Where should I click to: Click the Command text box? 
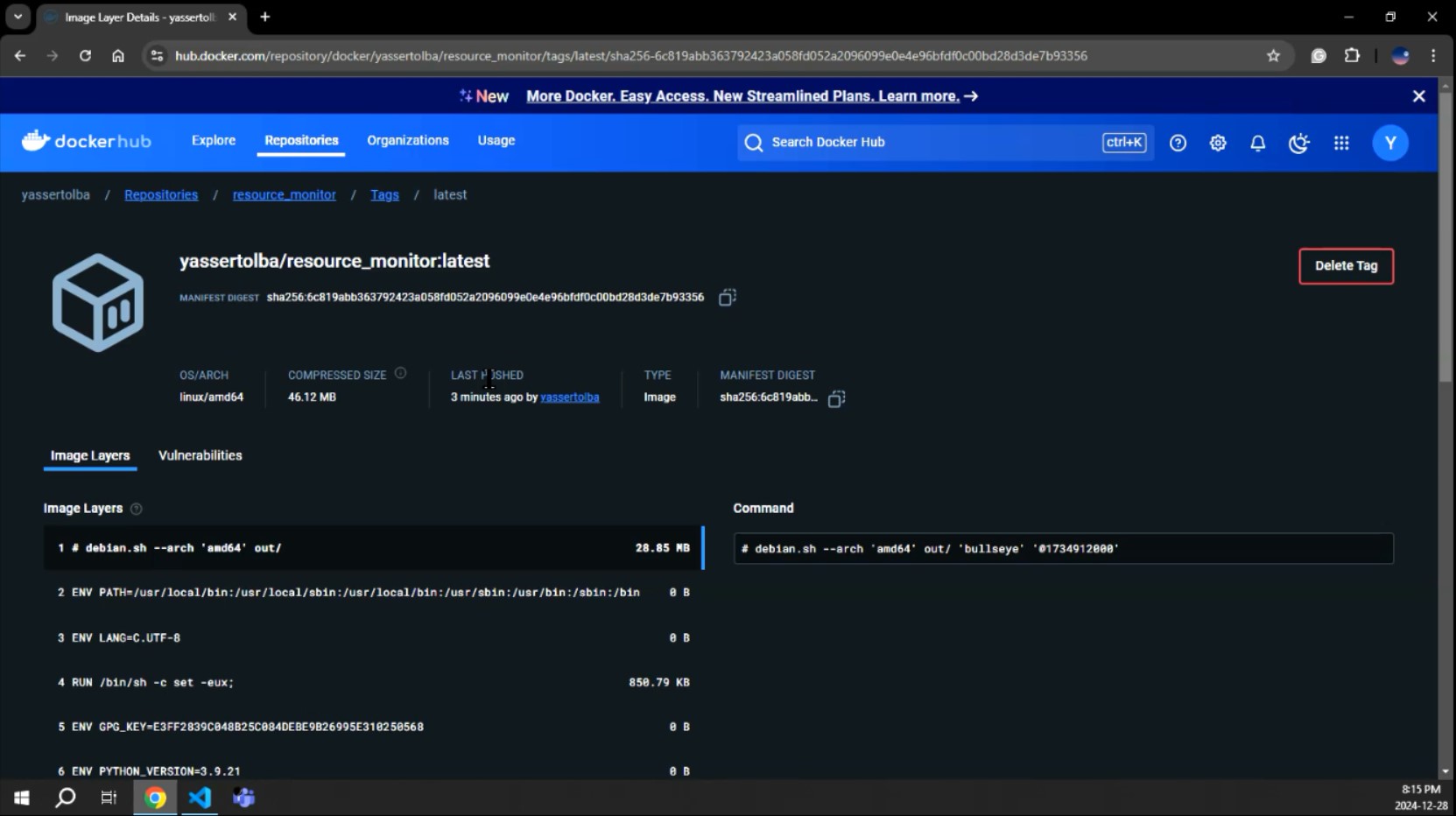[x=1063, y=549]
